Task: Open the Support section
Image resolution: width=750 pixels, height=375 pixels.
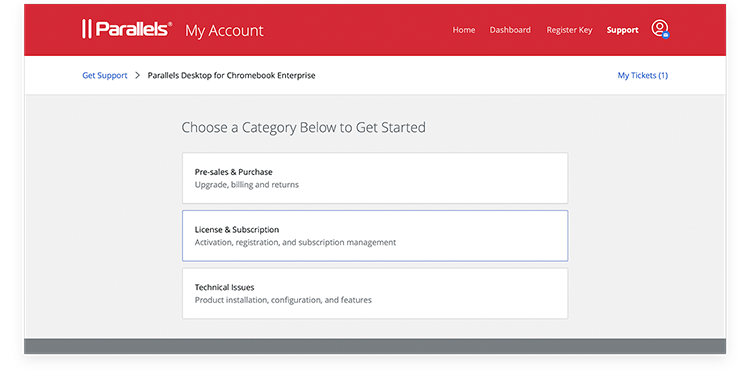Action: click(x=622, y=30)
